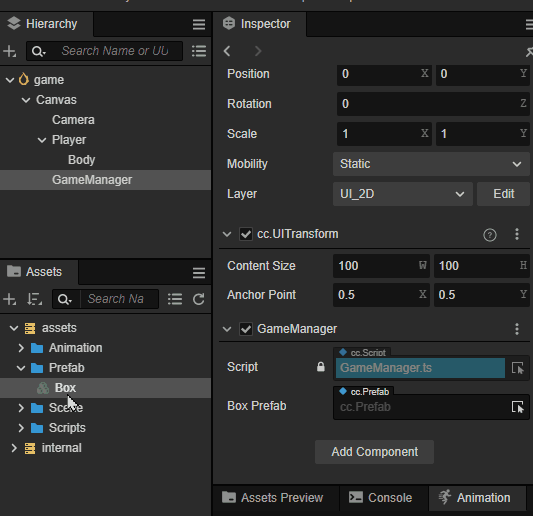
Task: Open the Console tab
Action: click(384, 498)
